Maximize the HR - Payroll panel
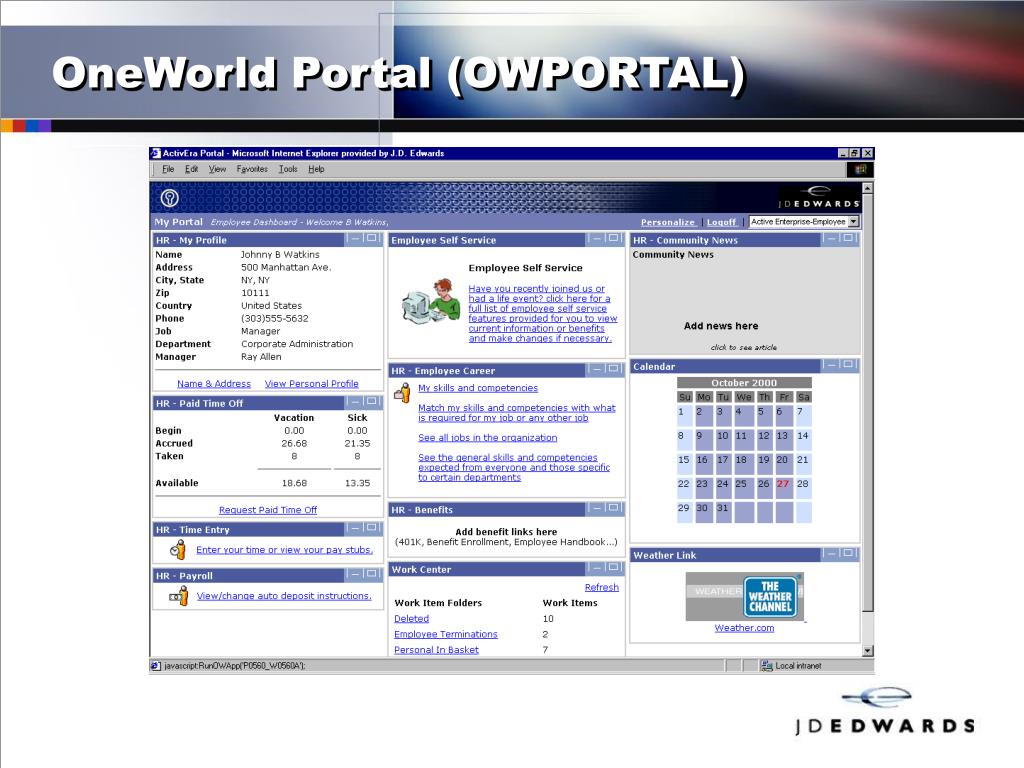This screenshot has width=1024, height=768. (x=372, y=574)
